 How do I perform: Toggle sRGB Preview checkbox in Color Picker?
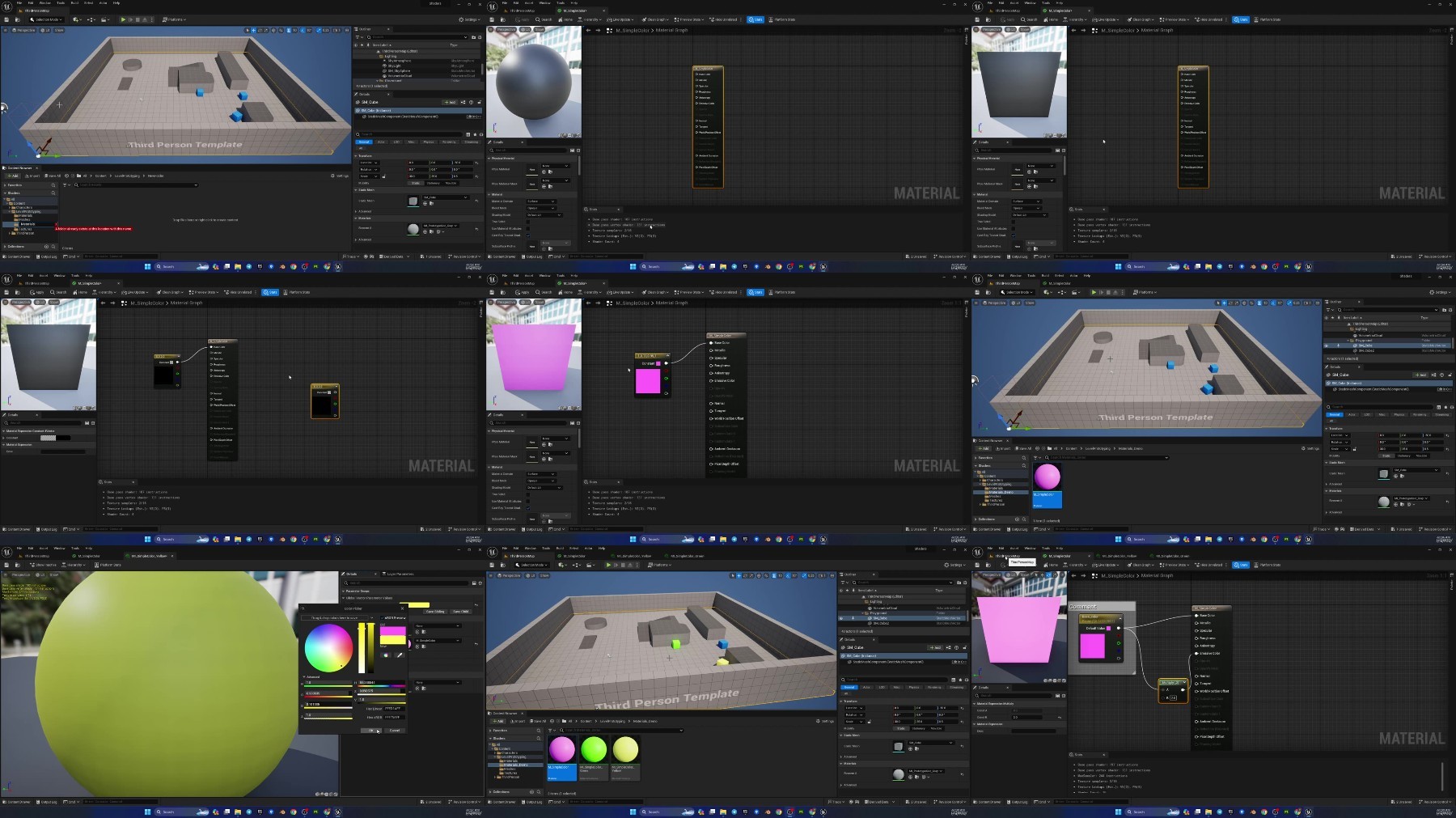coord(382,618)
